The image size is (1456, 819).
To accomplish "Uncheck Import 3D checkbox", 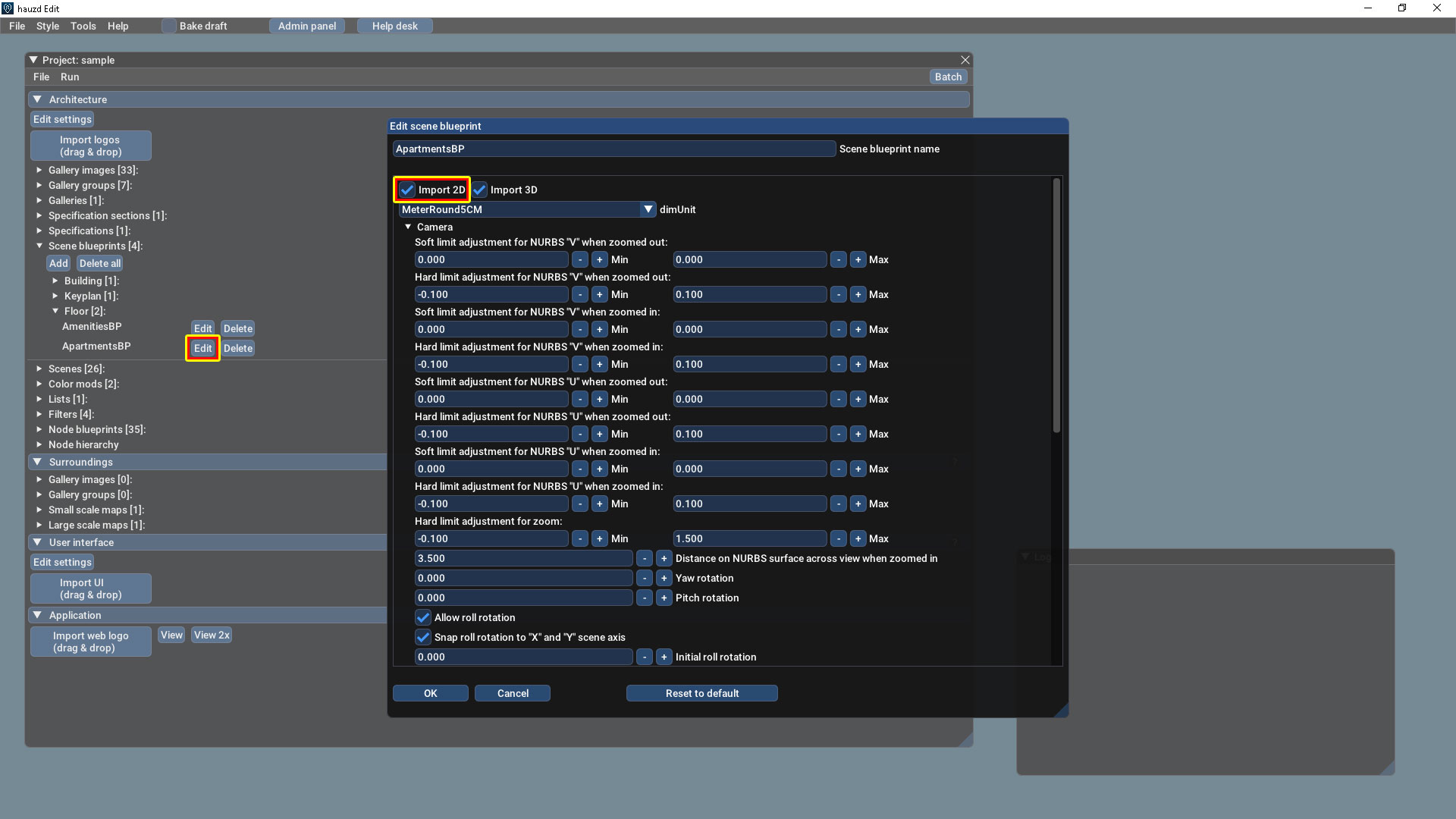I will point(480,190).
